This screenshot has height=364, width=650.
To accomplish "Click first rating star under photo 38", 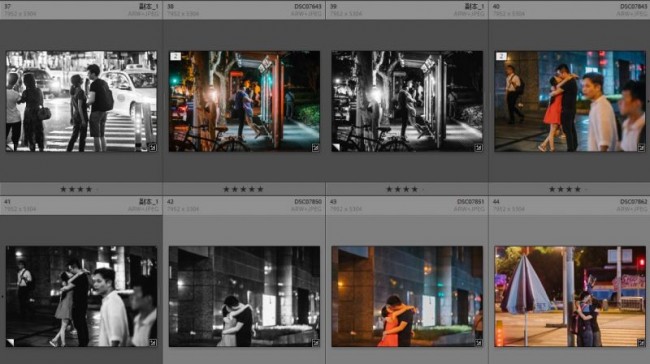I will coord(226,189).
